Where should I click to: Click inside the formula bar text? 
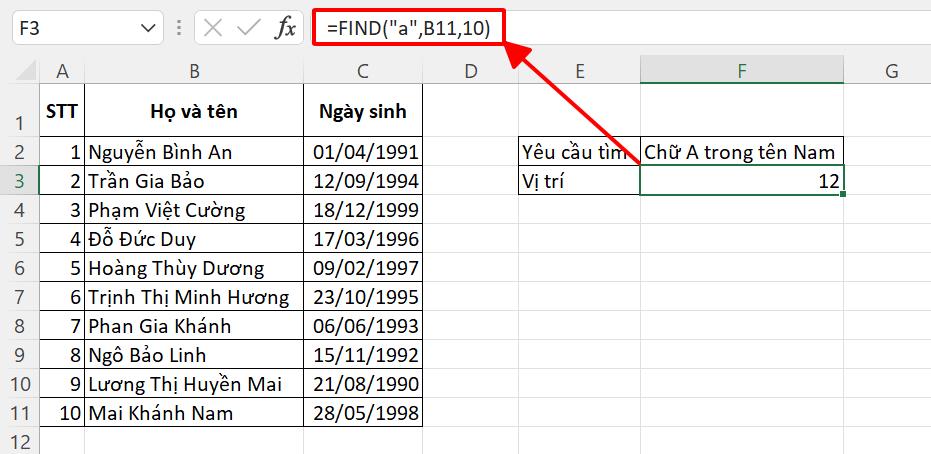pos(408,28)
